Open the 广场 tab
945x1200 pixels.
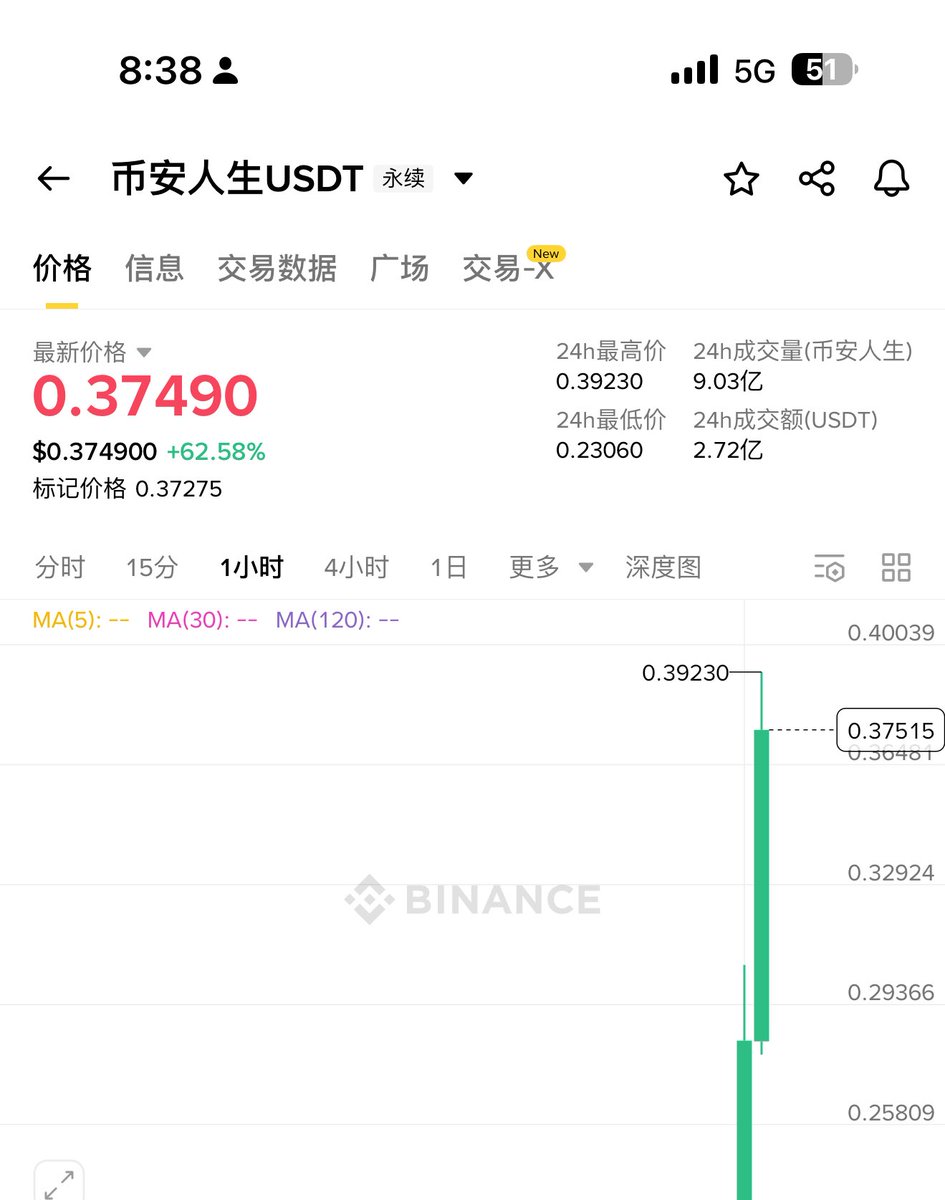pyautogui.click(x=399, y=268)
